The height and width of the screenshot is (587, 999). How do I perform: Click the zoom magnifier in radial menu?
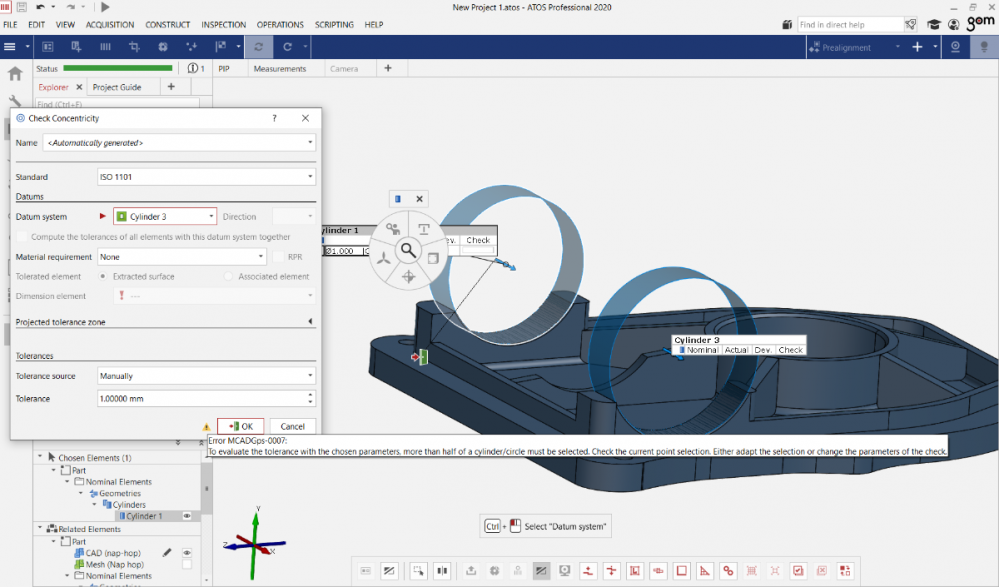(407, 250)
